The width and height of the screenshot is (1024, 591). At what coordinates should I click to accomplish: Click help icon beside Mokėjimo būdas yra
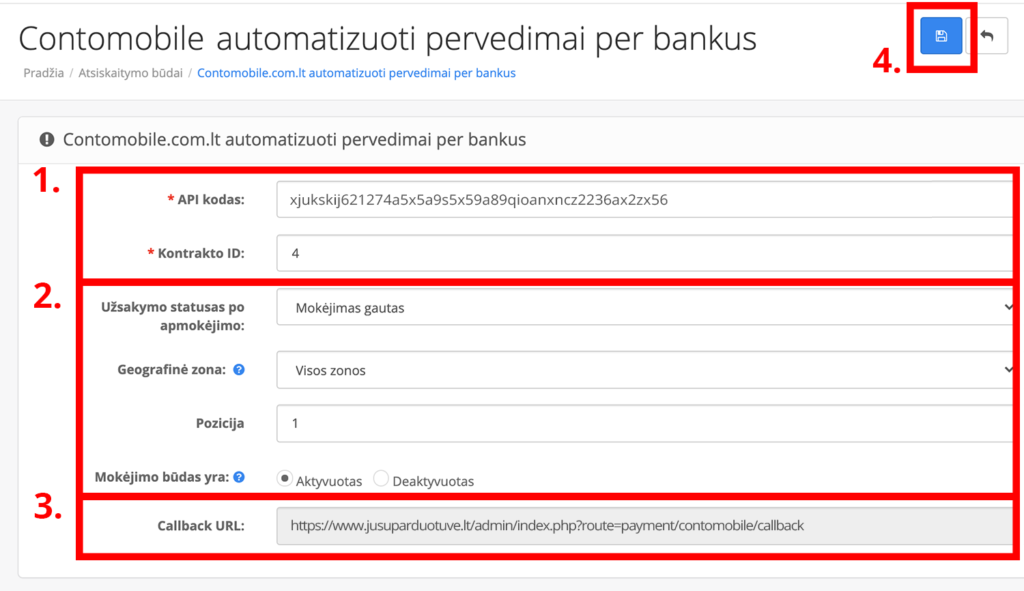coord(239,477)
